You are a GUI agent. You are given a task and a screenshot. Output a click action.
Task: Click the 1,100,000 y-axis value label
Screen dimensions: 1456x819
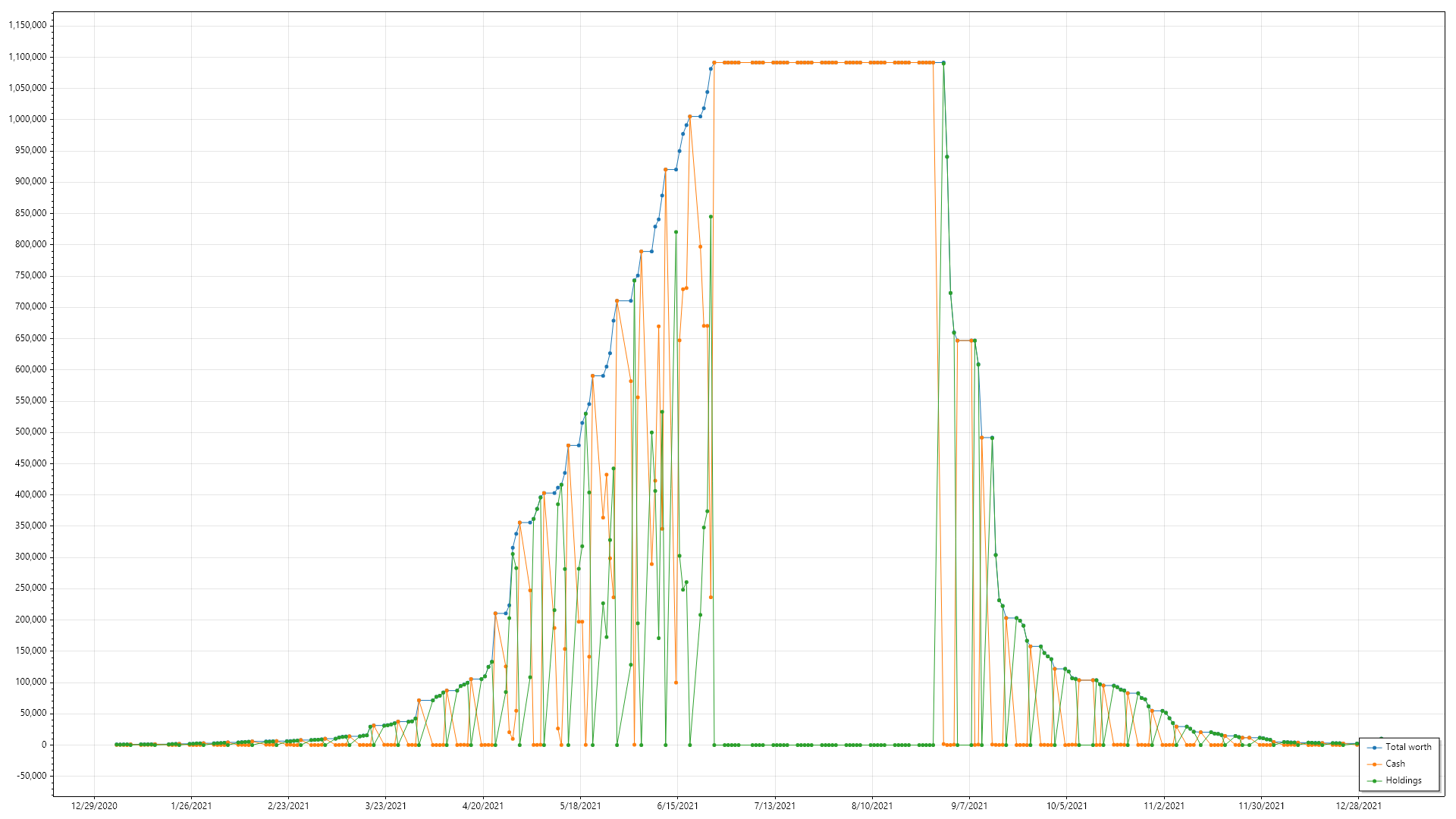click(27, 57)
